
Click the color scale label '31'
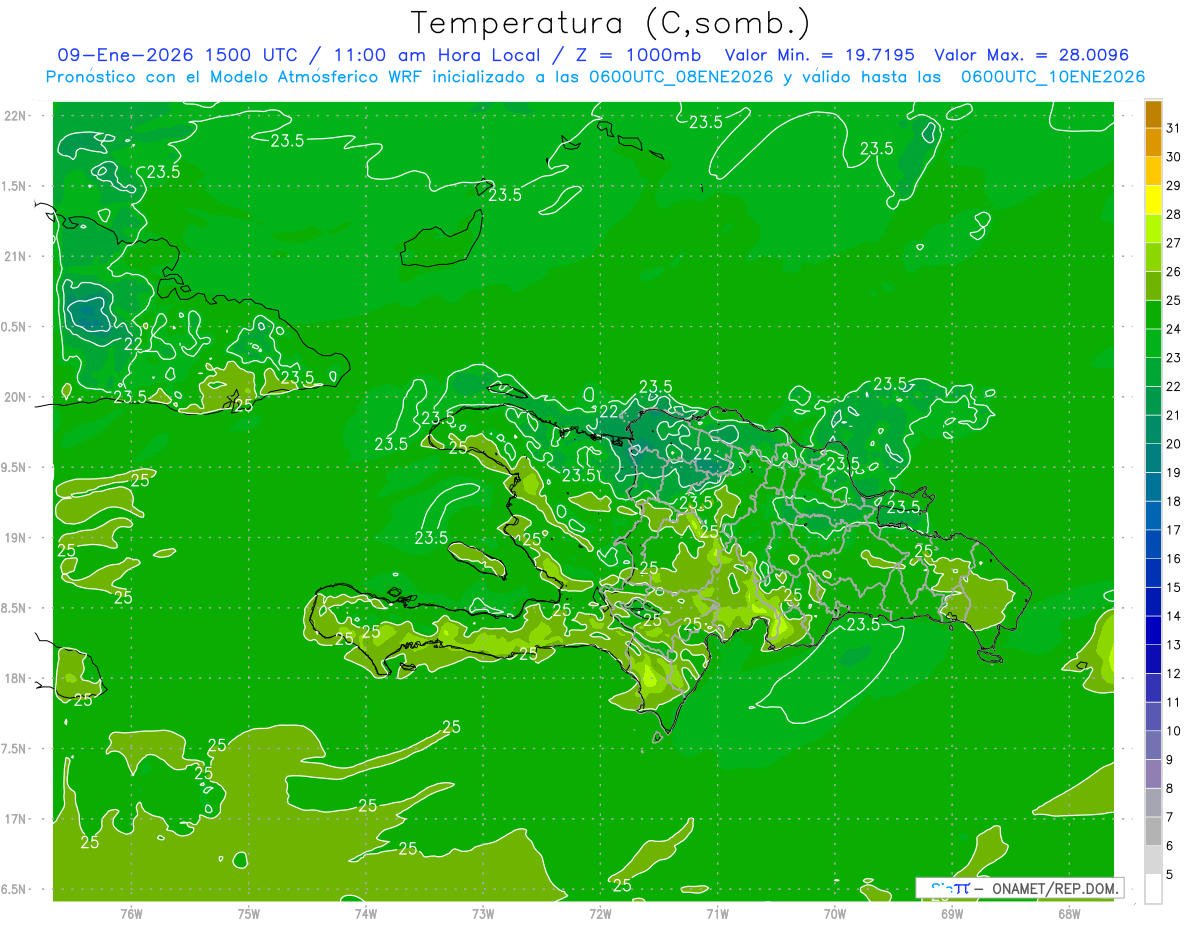[1174, 128]
